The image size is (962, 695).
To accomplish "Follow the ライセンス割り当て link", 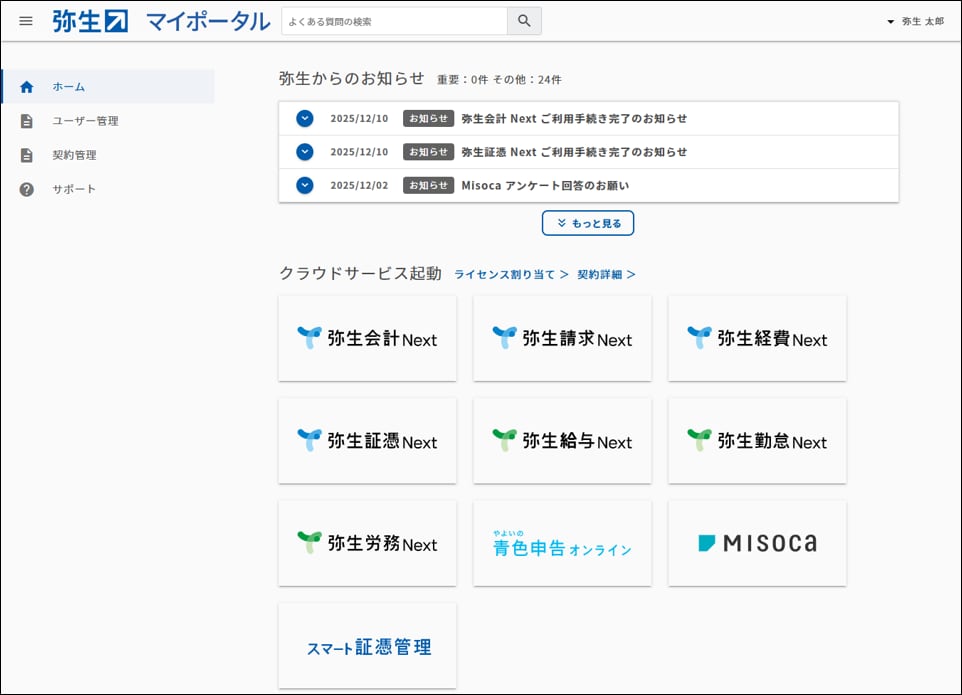I will click(511, 274).
